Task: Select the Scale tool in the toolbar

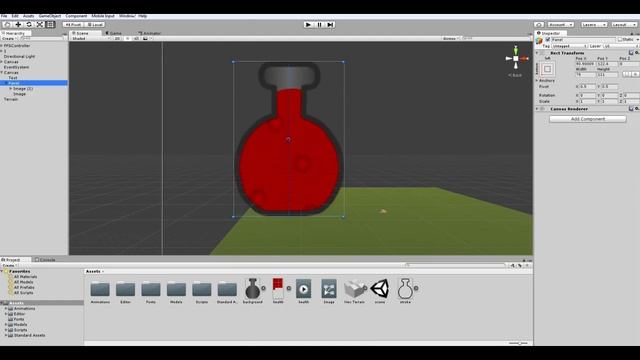Action: point(40,24)
